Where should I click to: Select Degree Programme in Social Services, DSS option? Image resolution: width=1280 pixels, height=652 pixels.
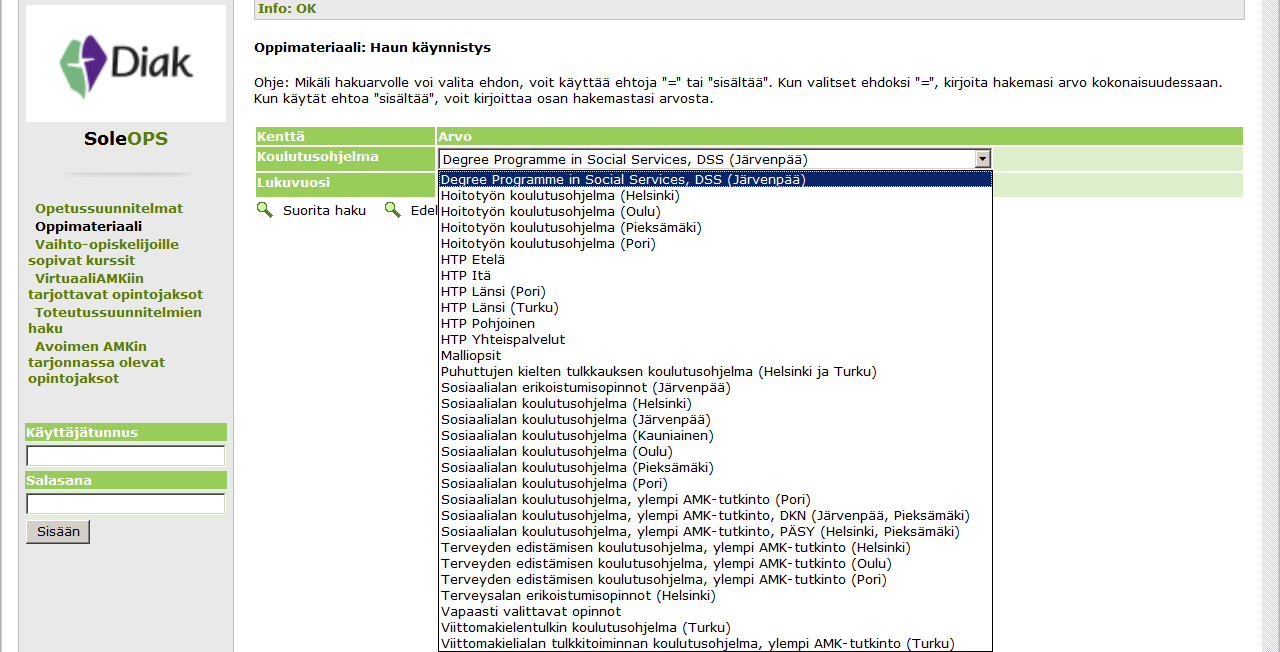[x=715, y=180]
